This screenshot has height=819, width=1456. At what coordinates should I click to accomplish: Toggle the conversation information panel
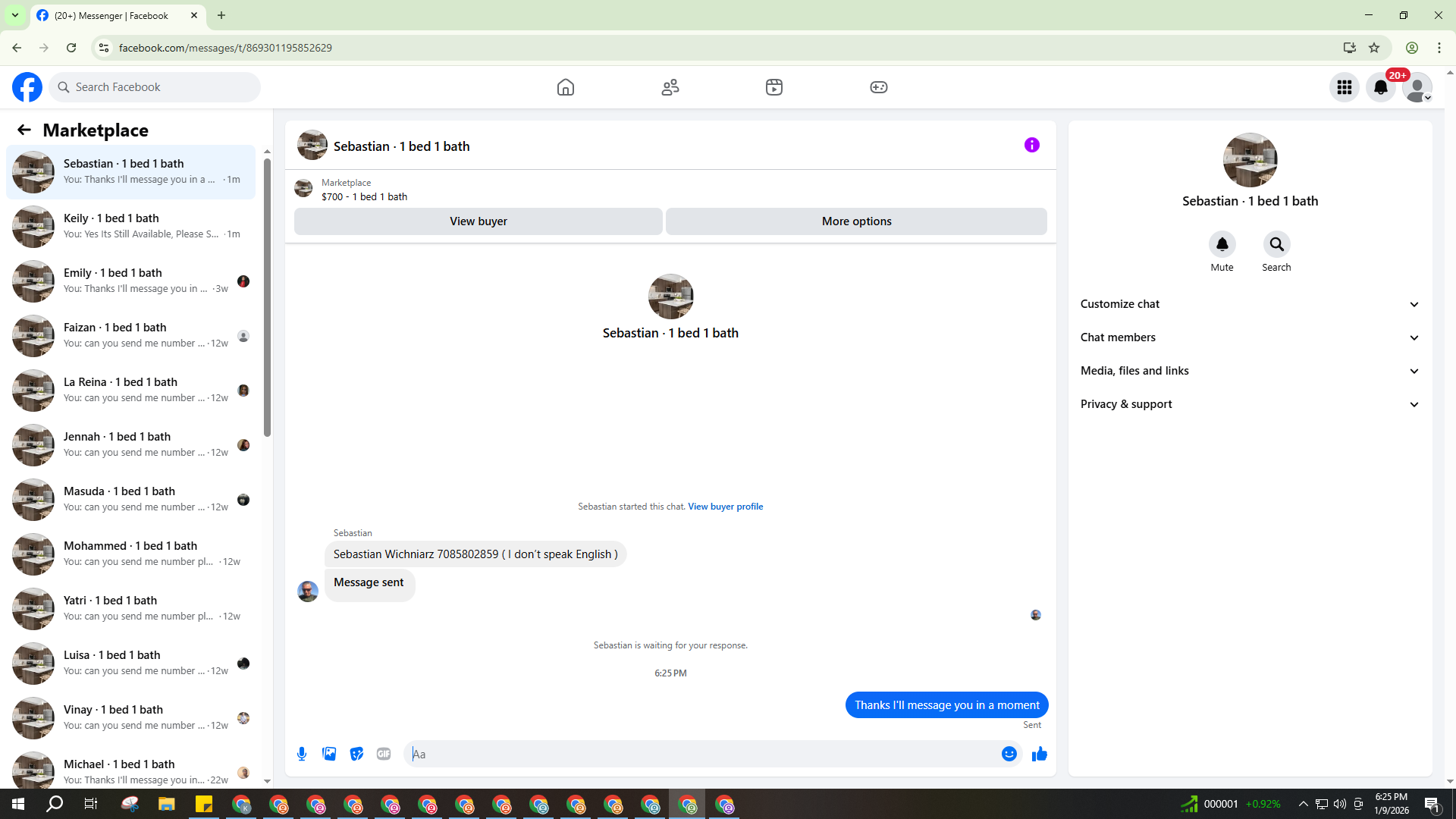[x=1031, y=145]
